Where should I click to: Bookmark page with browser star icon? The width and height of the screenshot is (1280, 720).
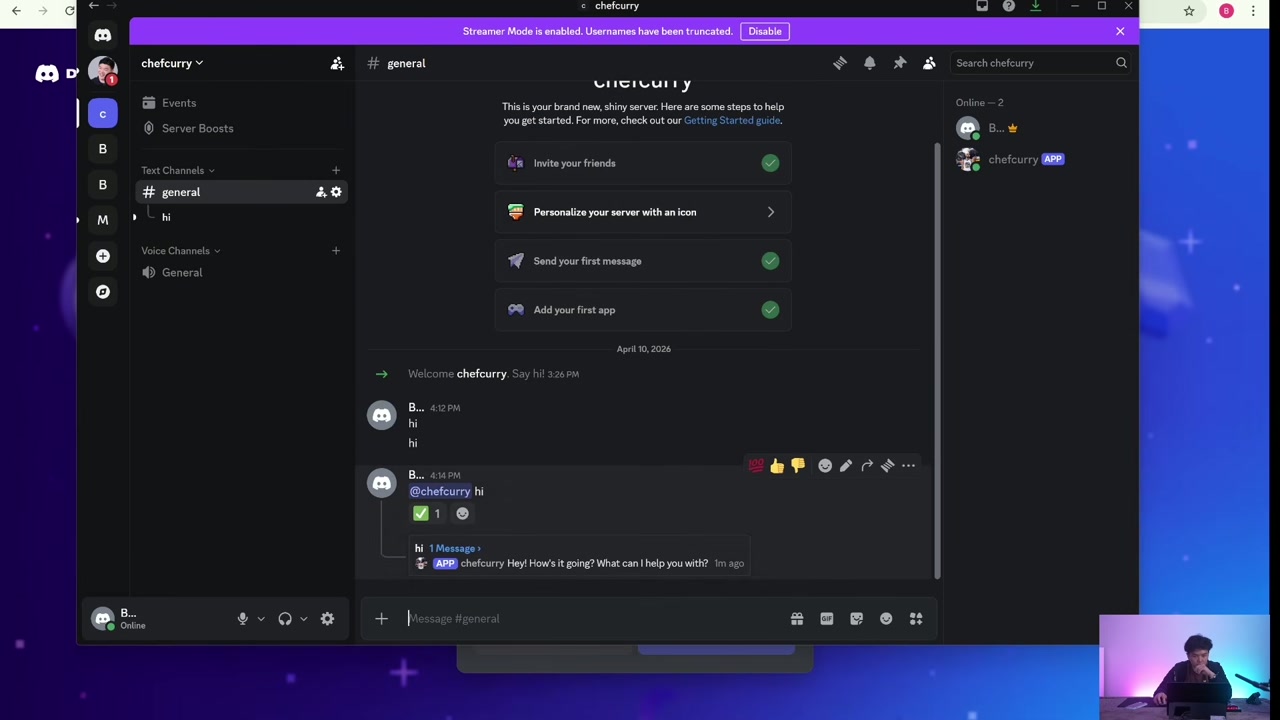(1189, 11)
